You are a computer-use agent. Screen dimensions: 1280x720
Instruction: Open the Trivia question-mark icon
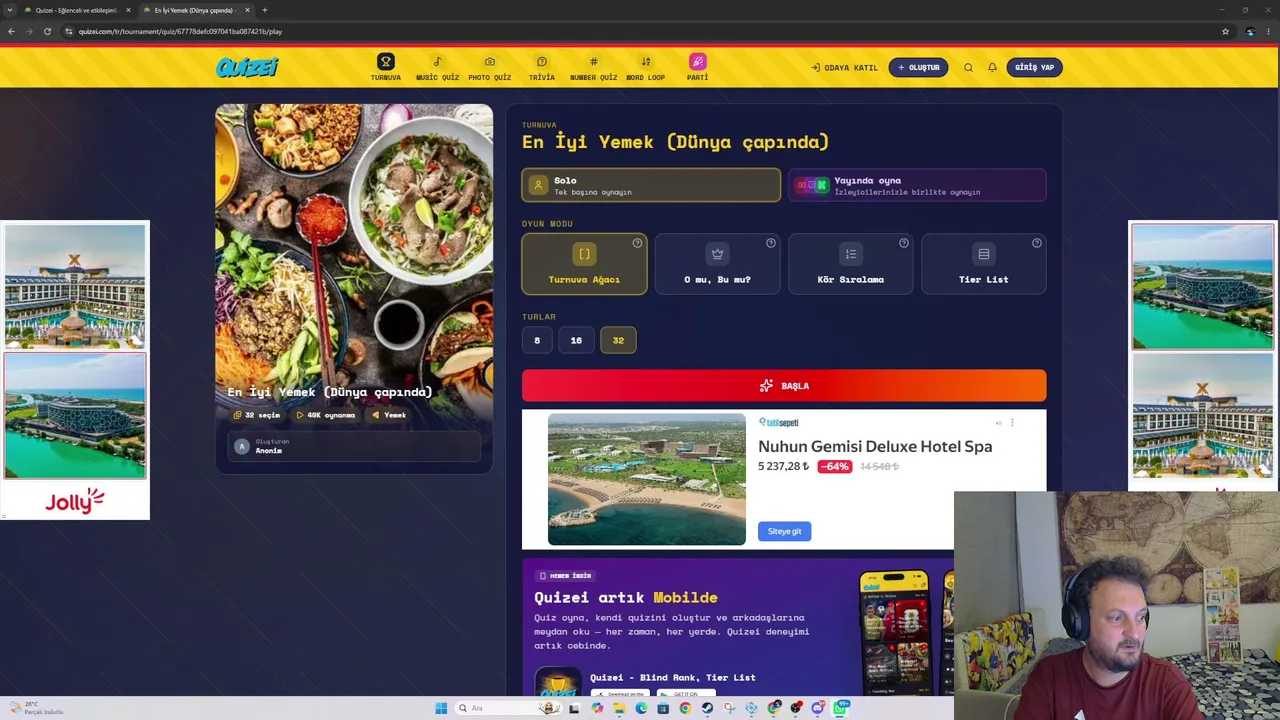point(542,62)
